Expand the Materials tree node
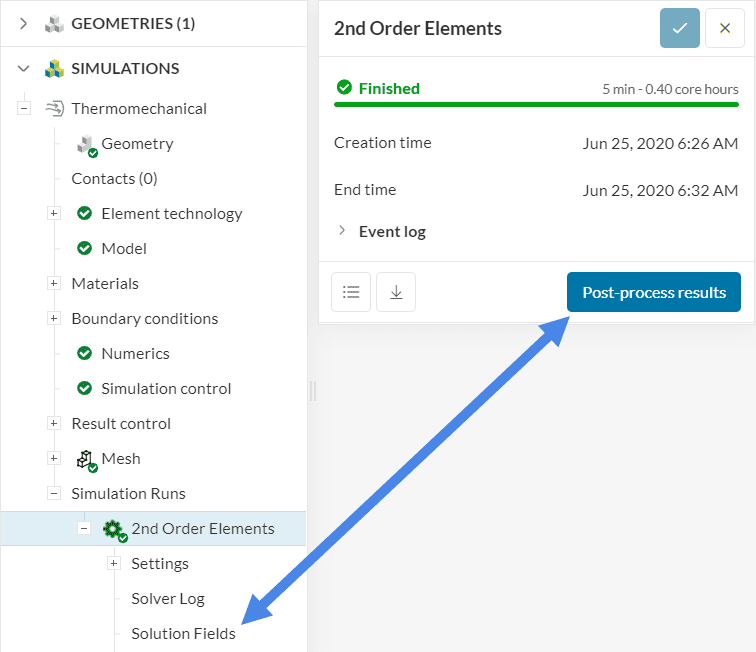This screenshot has width=756, height=652. pyautogui.click(x=54, y=284)
